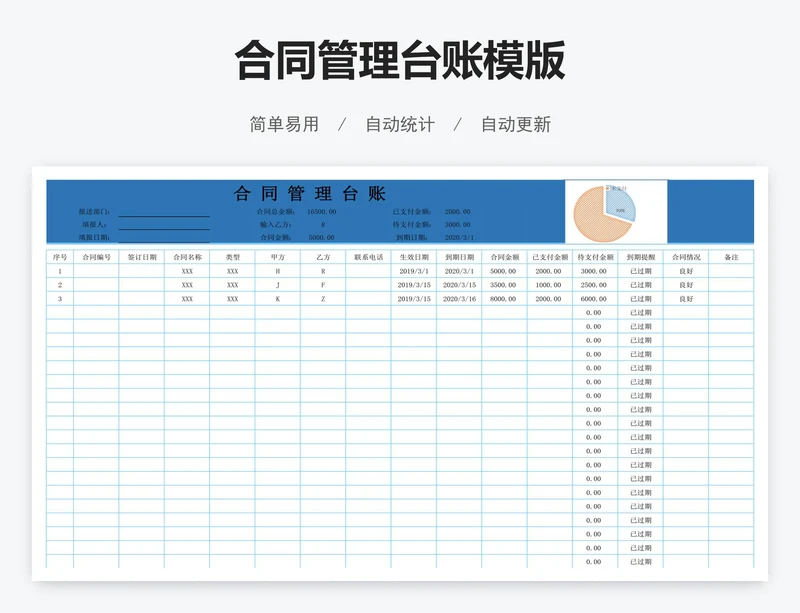Select the 合同情况 column header
The height and width of the screenshot is (613, 800).
pos(686,257)
